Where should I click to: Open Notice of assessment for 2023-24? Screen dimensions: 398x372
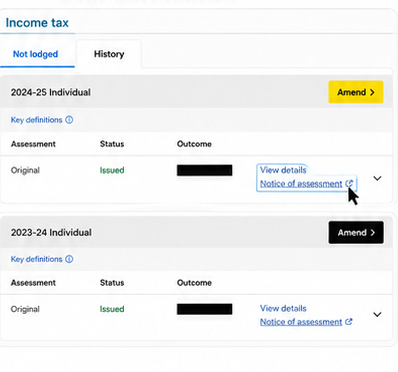point(301,322)
